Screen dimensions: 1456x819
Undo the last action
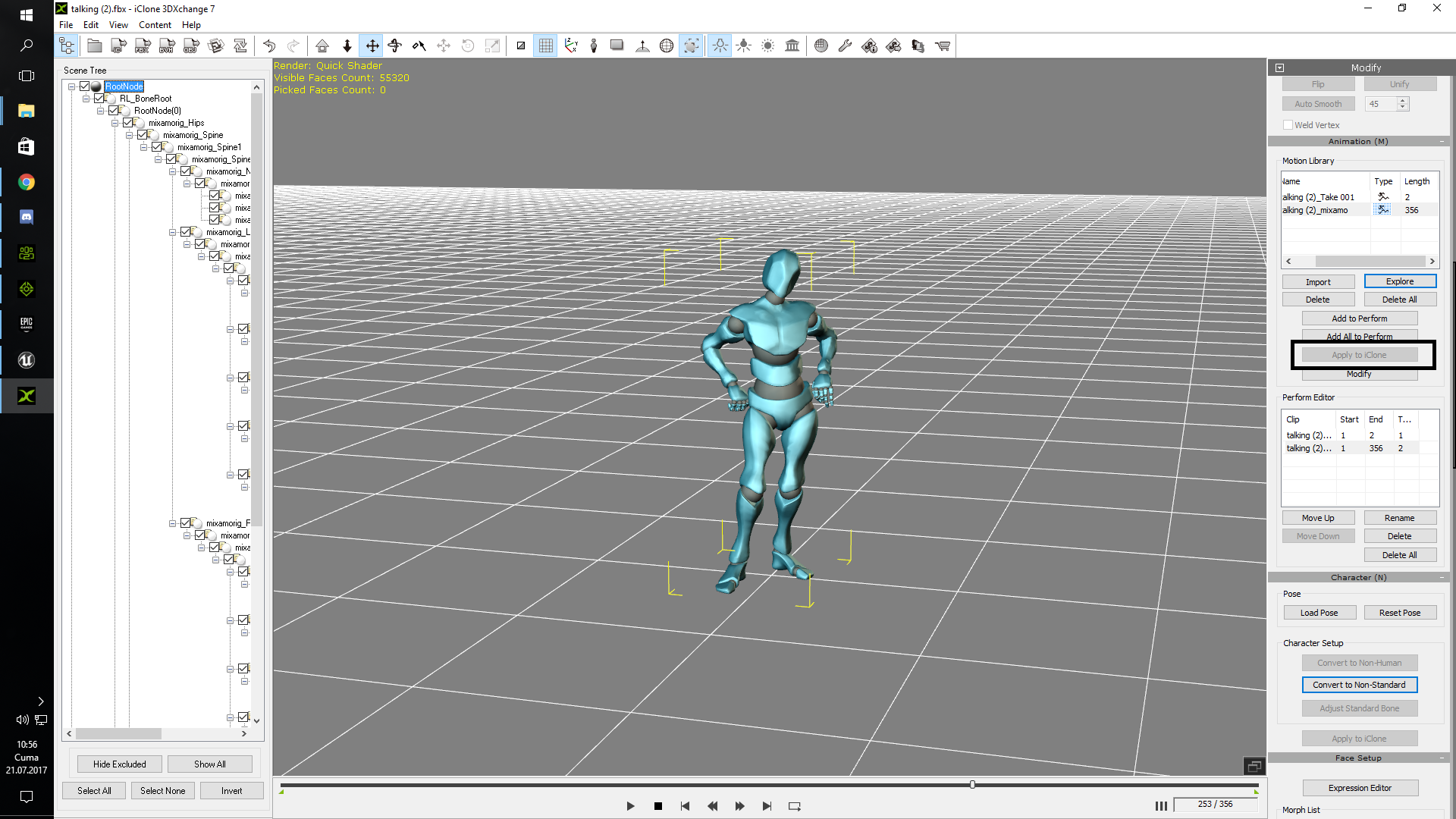(x=269, y=46)
